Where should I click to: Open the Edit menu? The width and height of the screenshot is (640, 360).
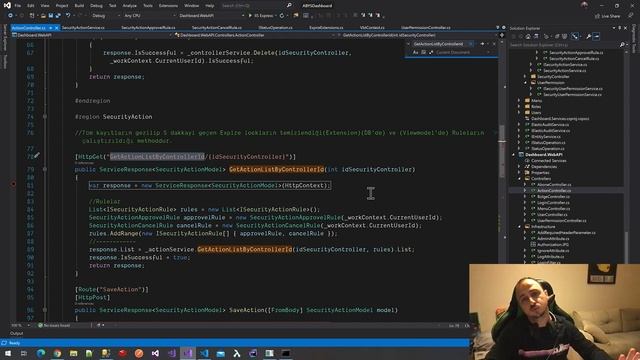(31, 6)
